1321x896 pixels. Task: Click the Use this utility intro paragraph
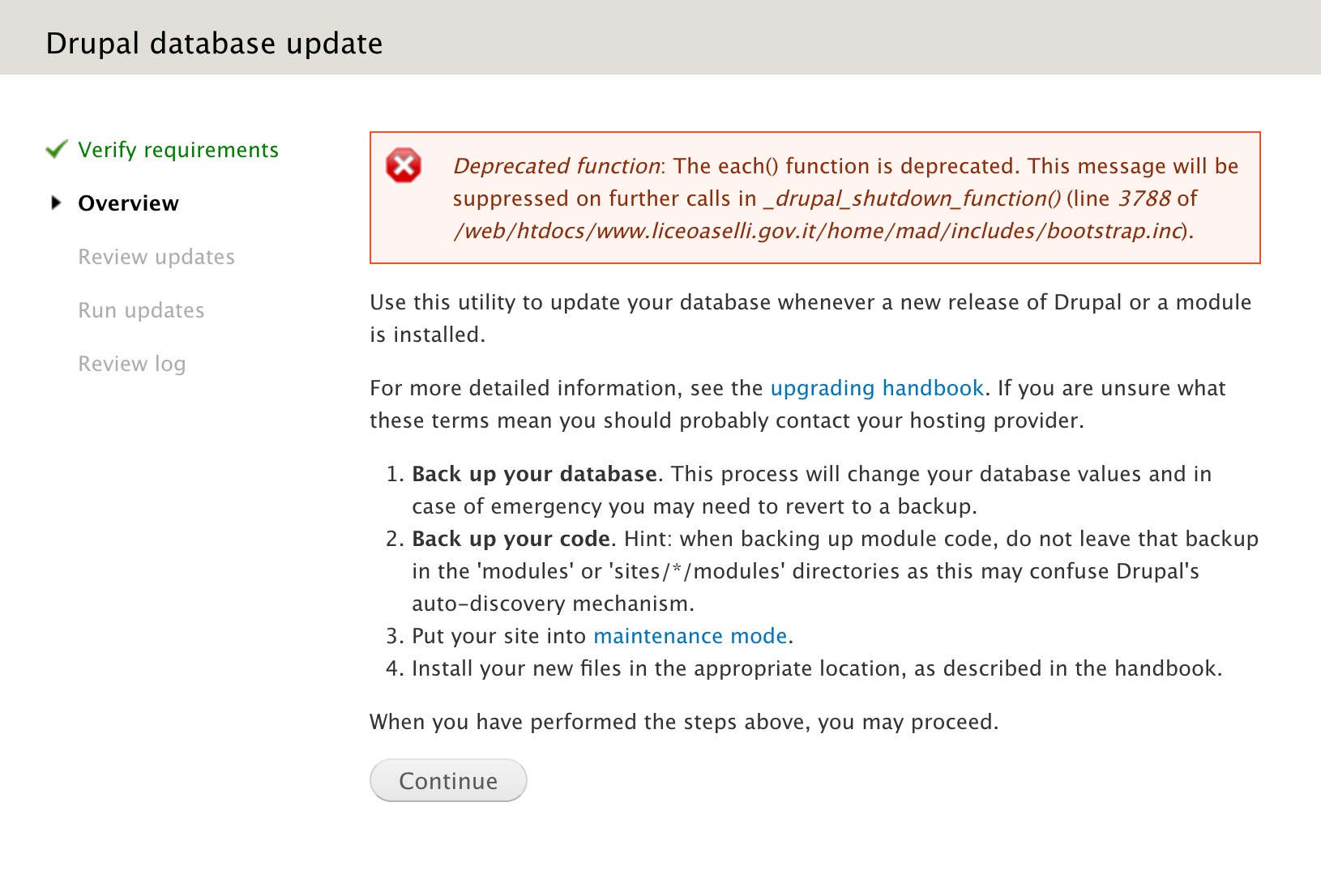click(810, 318)
